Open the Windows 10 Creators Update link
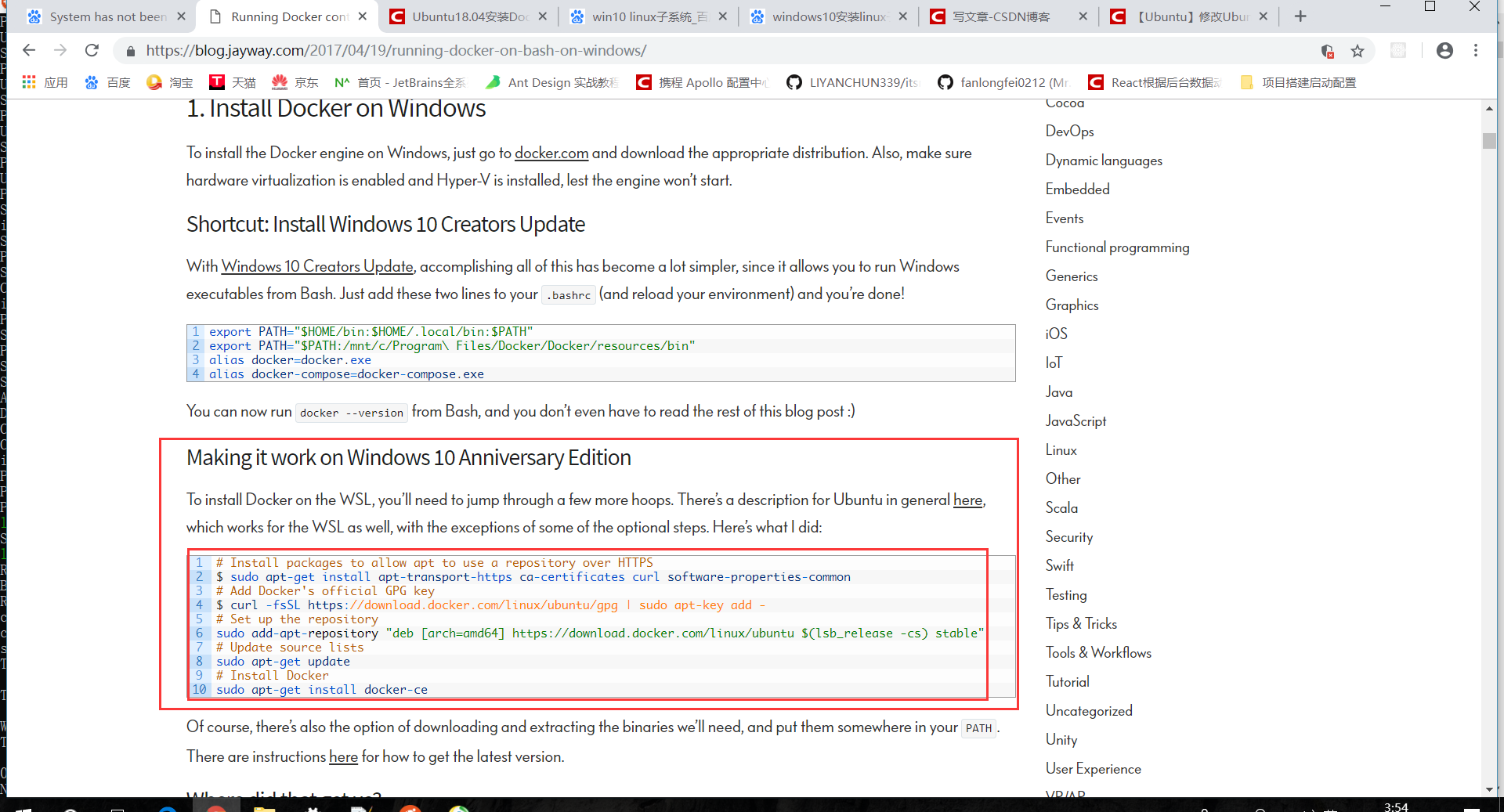 pos(317,267)
